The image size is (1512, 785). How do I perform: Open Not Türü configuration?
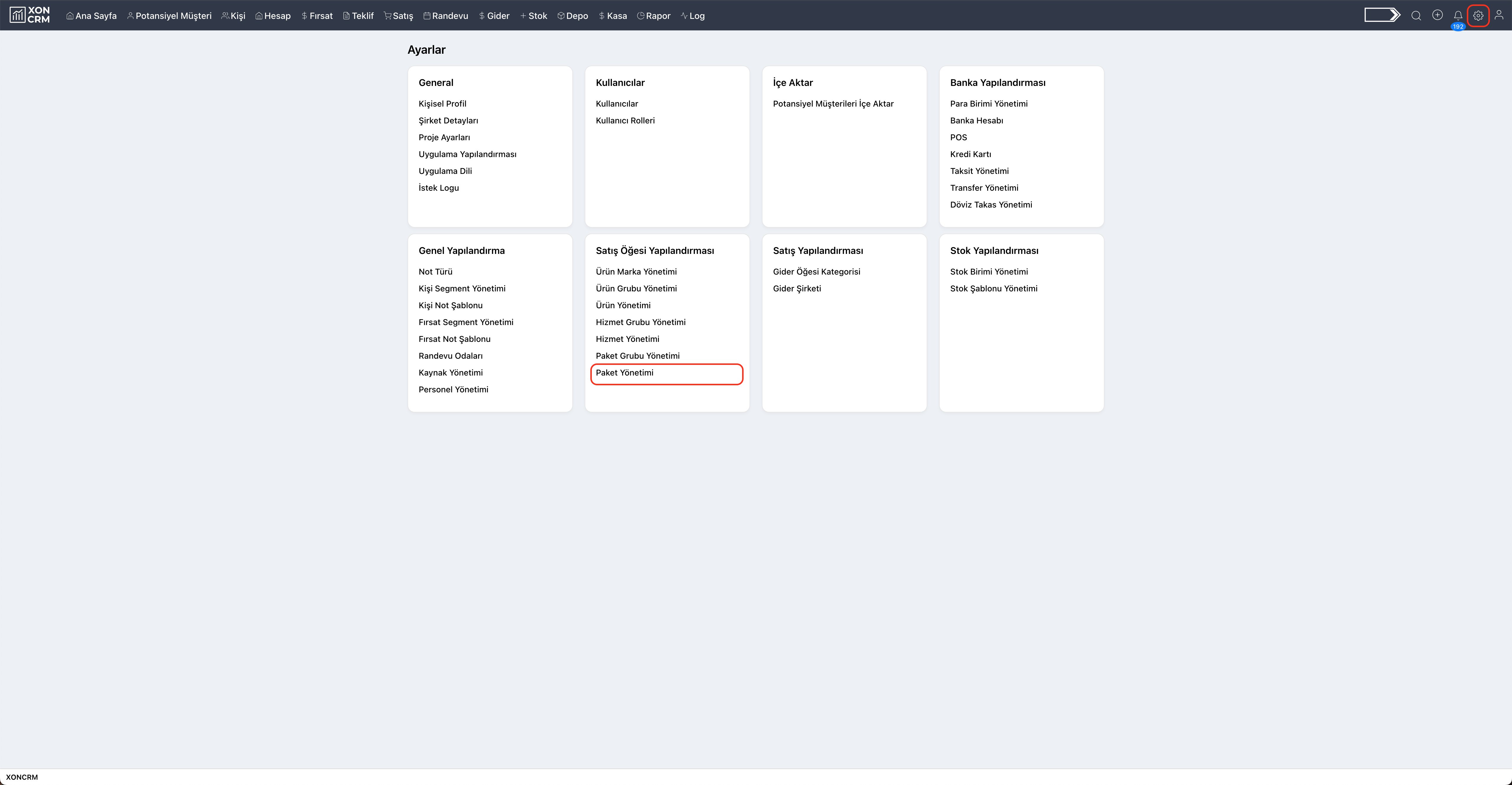click(x=436, y=272)
